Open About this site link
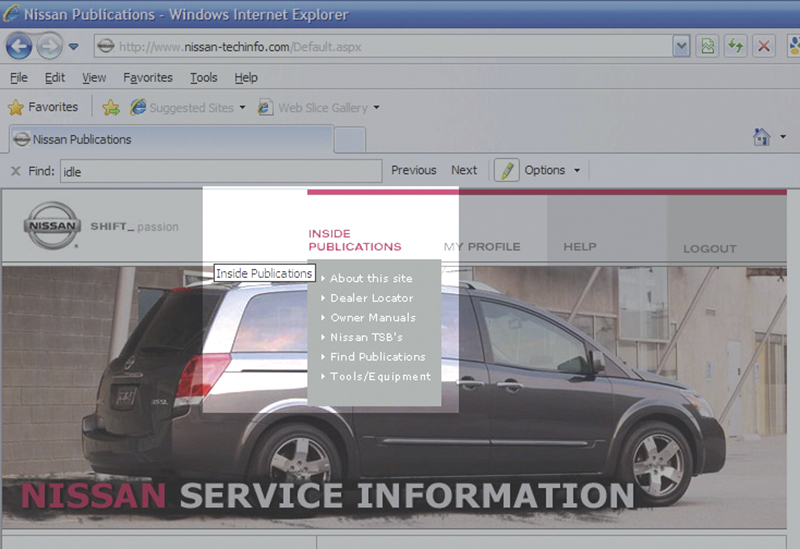 click(371, 278)
